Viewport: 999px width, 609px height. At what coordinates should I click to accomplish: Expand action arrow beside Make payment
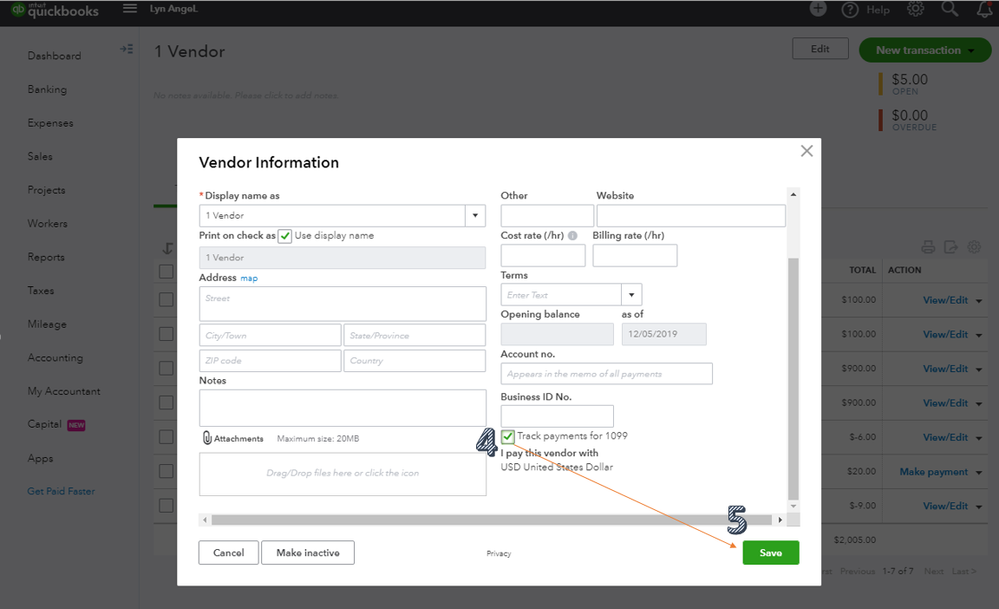click(x=979, y=473)
